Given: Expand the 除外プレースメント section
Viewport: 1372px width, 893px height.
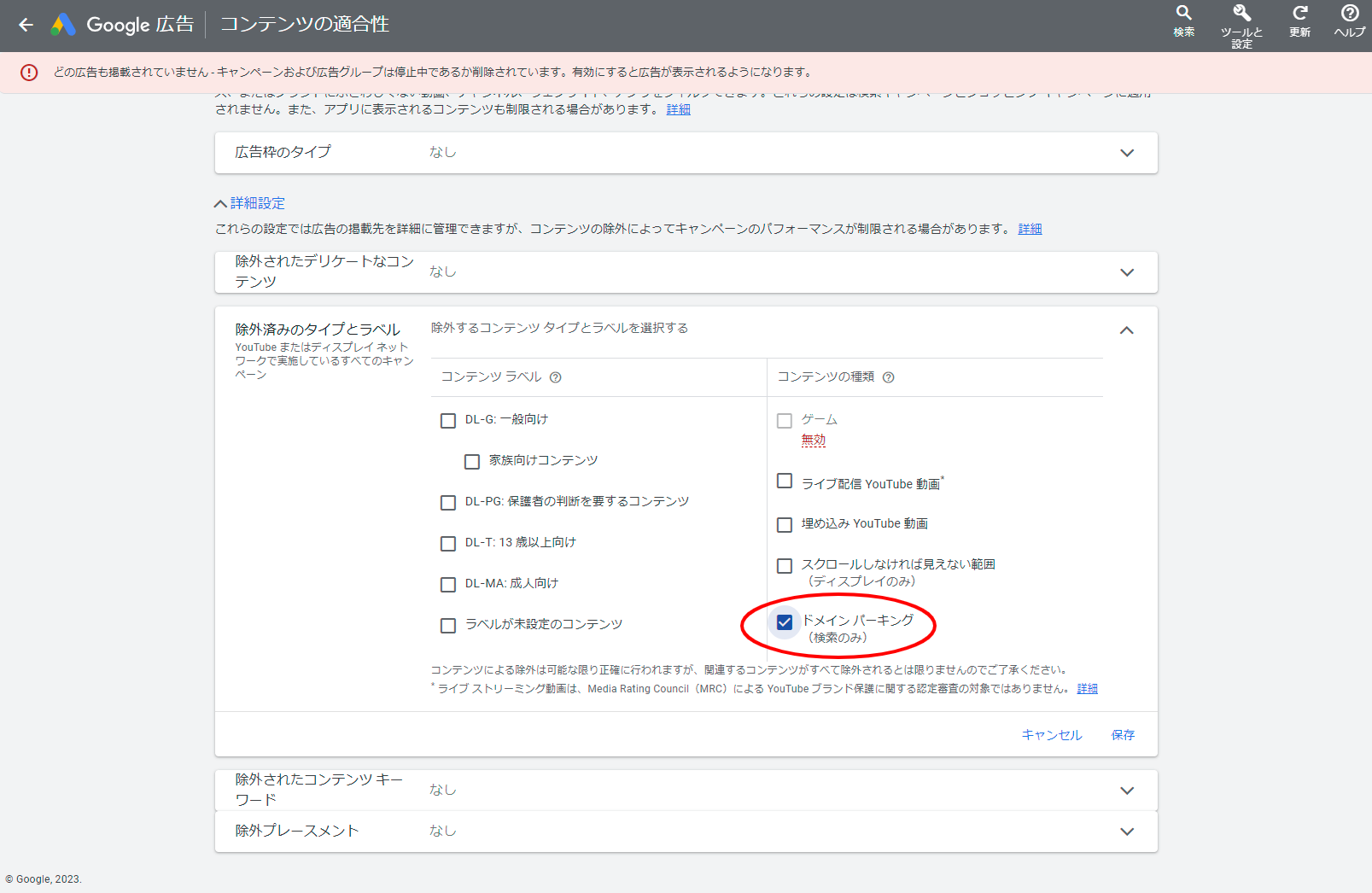Looking at the screenshot, I should click(x=1127, y=831).
